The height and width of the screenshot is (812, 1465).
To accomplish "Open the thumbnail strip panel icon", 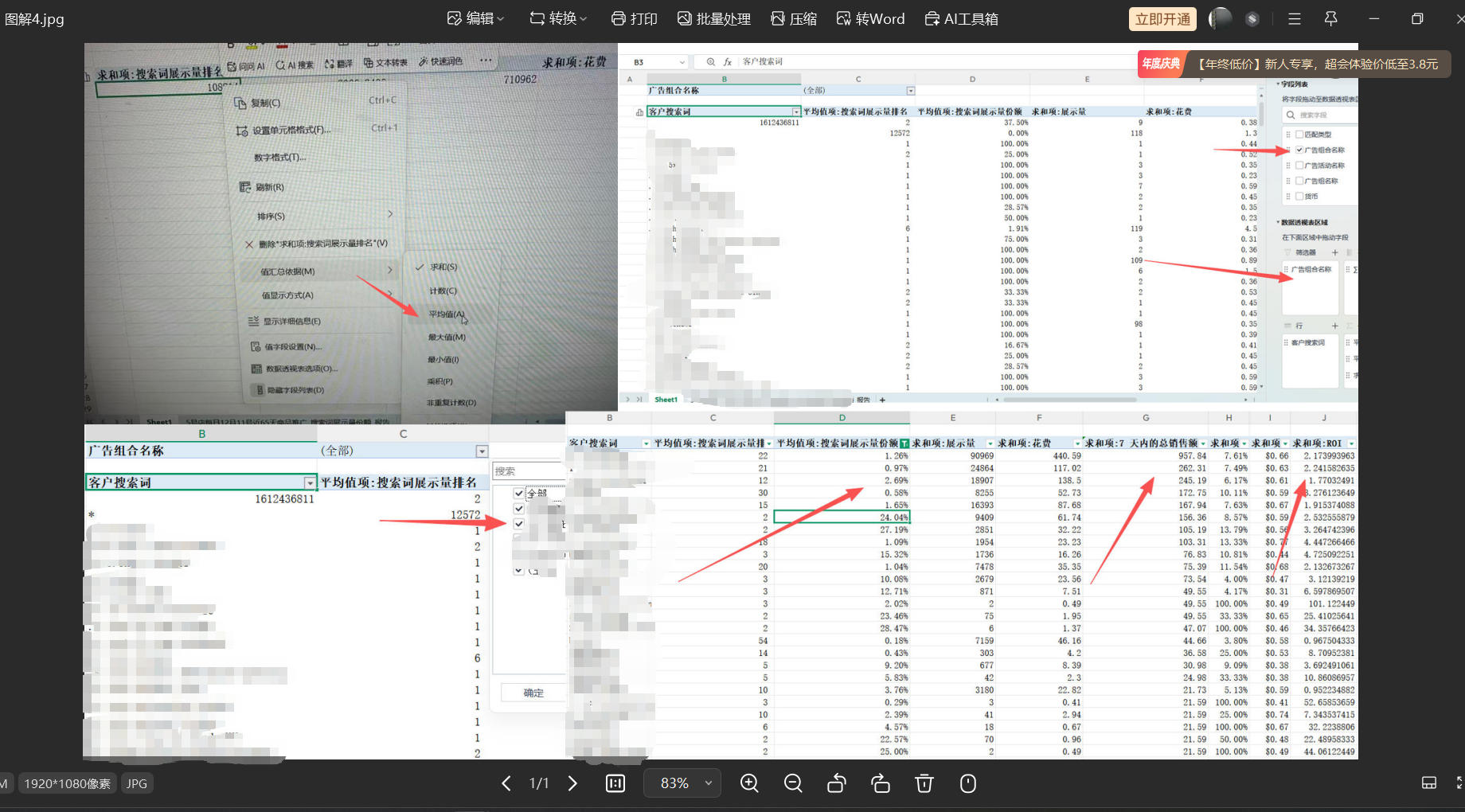I will pyautogui.click(x=1429, y=783).
